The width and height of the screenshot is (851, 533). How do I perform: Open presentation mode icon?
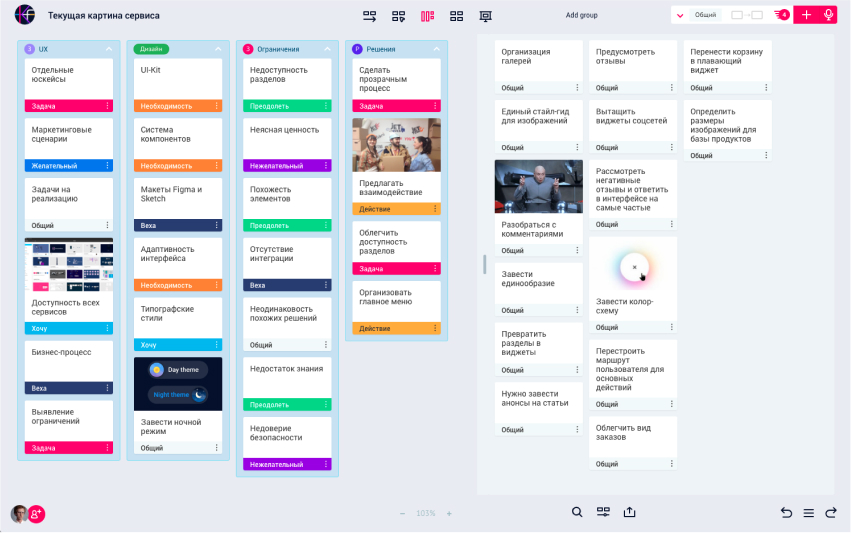[486, 16]
